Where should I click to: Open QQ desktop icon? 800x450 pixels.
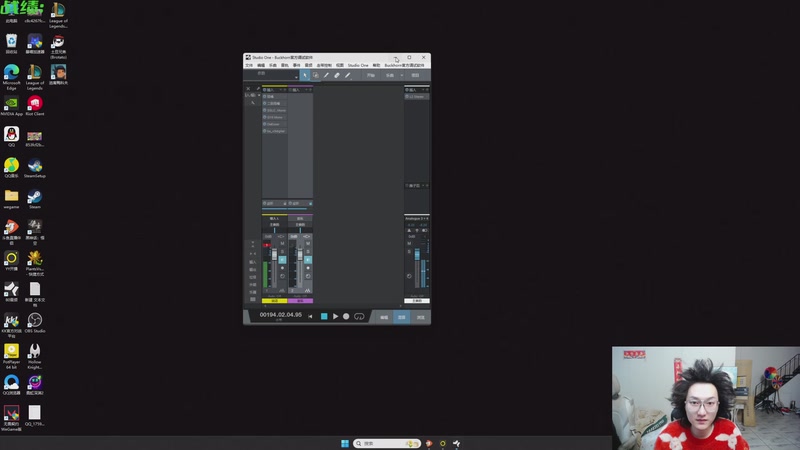point(11,137)
